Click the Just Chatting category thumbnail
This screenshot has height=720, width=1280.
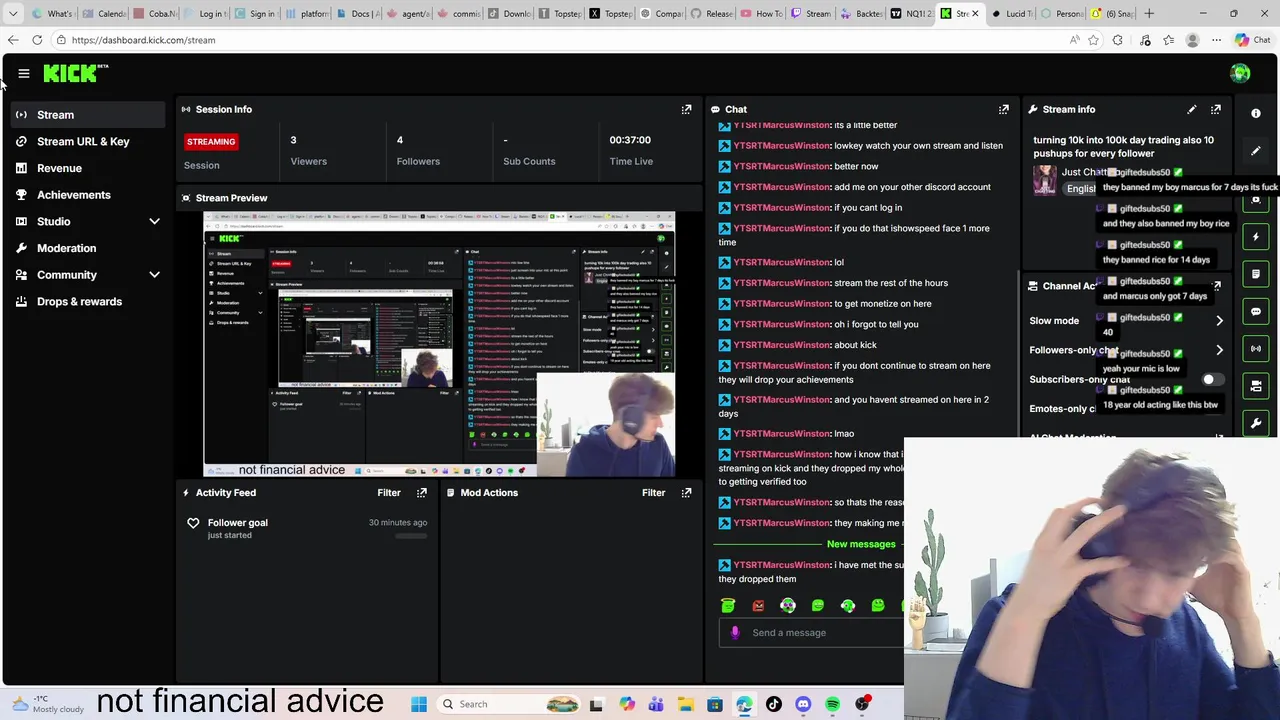coord(1045,180)
